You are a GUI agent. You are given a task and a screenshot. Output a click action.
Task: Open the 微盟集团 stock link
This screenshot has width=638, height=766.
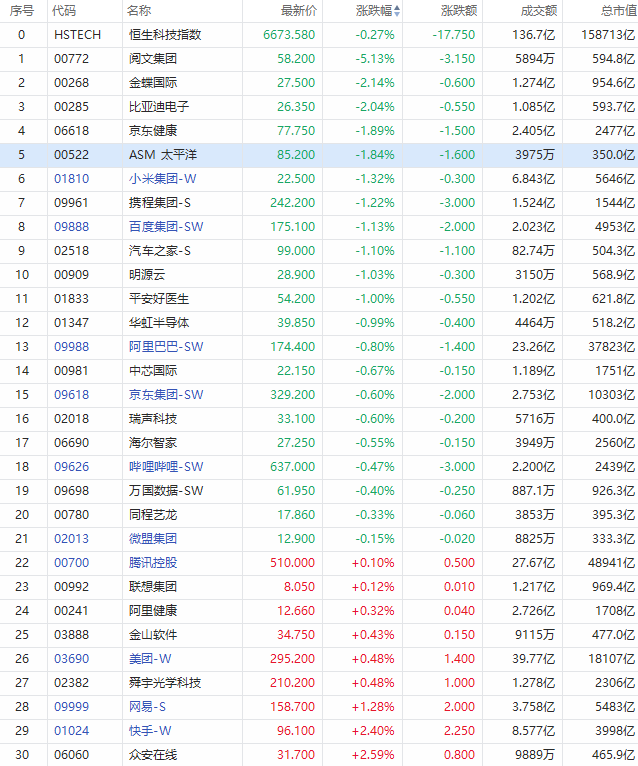153,539
